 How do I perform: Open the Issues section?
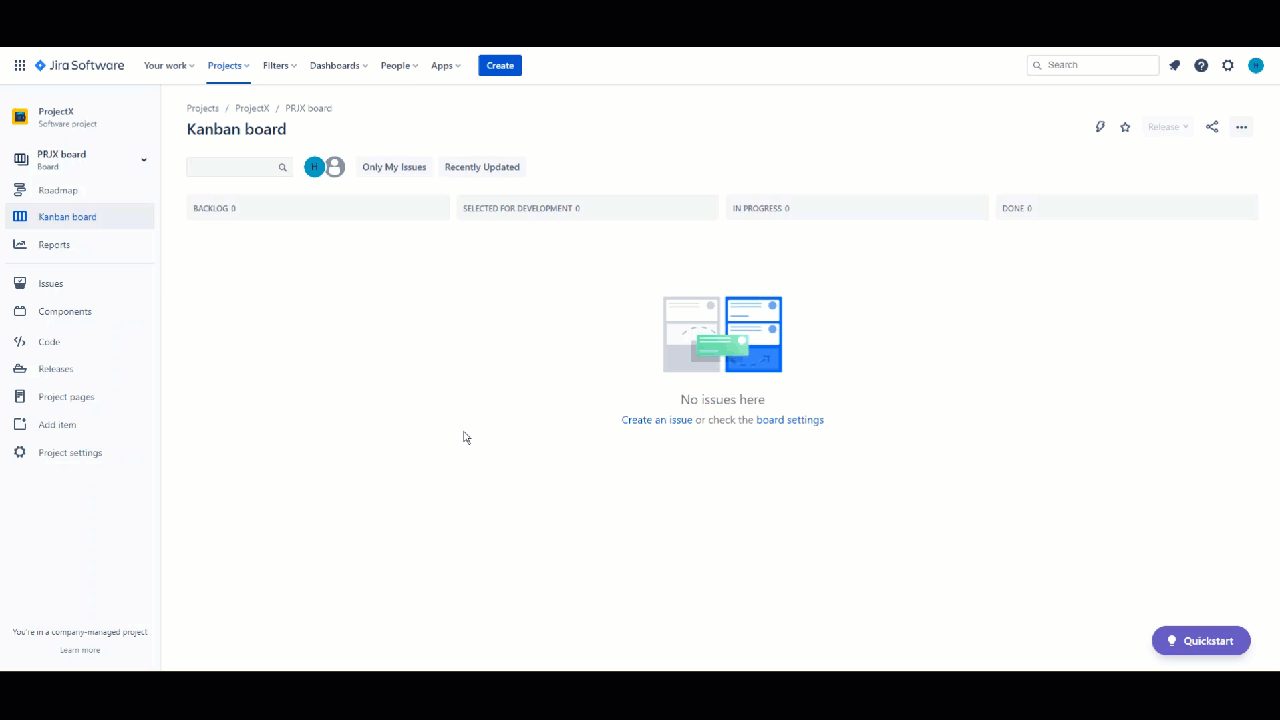click(50, 283)
